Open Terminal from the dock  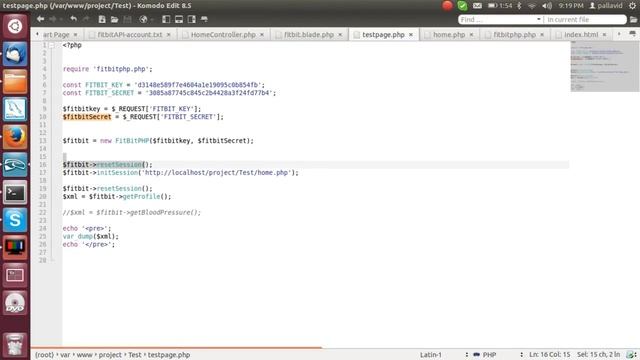point(15,192)
